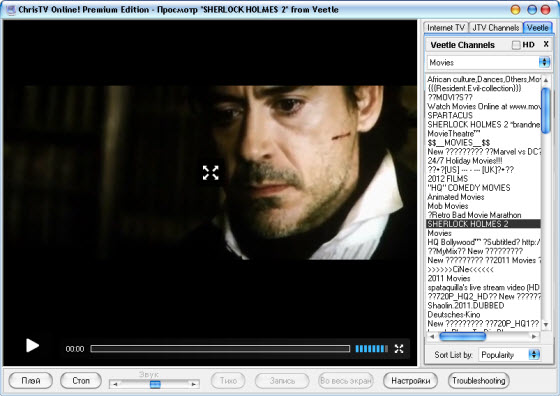Select channel 'HQ Bollywood ?Subtitled?'
The width and height of the screenshot is (560, 396).
coord(484,242)
